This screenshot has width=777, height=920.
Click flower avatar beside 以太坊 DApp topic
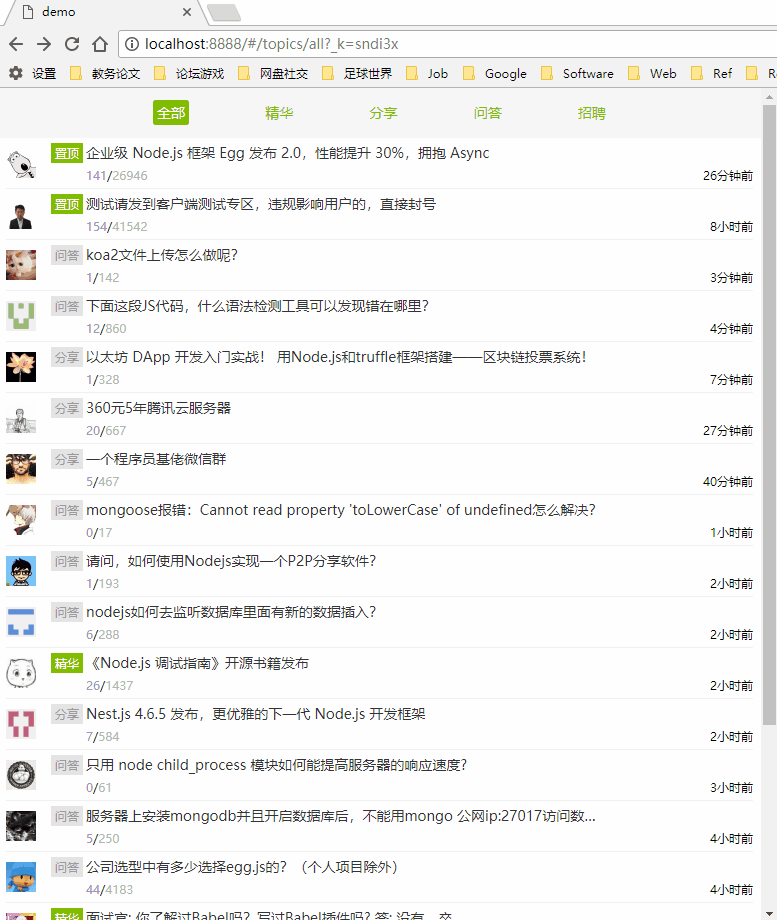(21, 367)
